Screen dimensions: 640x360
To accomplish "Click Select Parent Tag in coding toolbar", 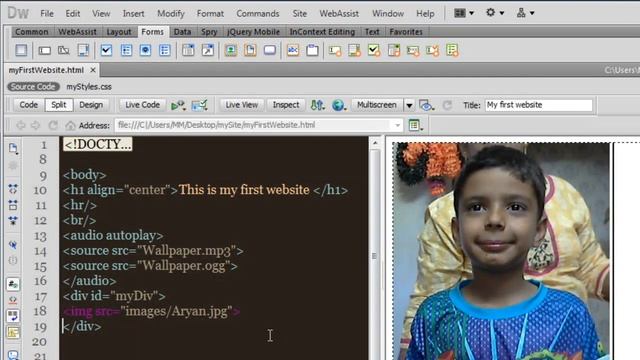I will [13, 245].
